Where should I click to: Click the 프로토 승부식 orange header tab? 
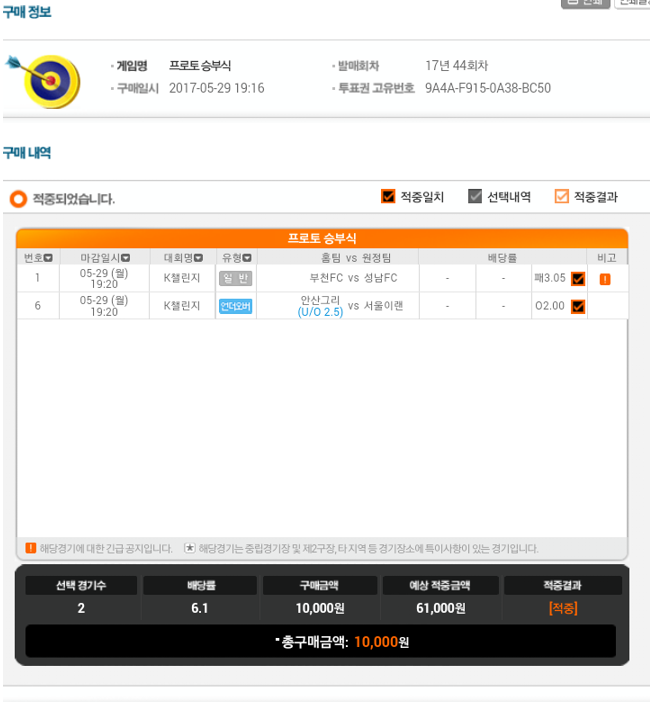point(322,238)
